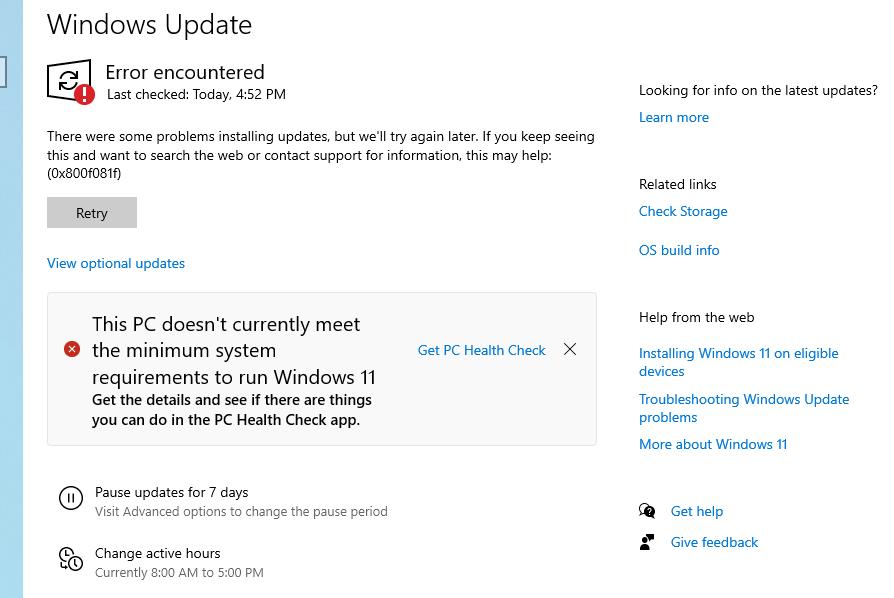The height and width of the screenshot is (598, 894).
Task: Open View optional updates
Action: click(x=116, y=263)
